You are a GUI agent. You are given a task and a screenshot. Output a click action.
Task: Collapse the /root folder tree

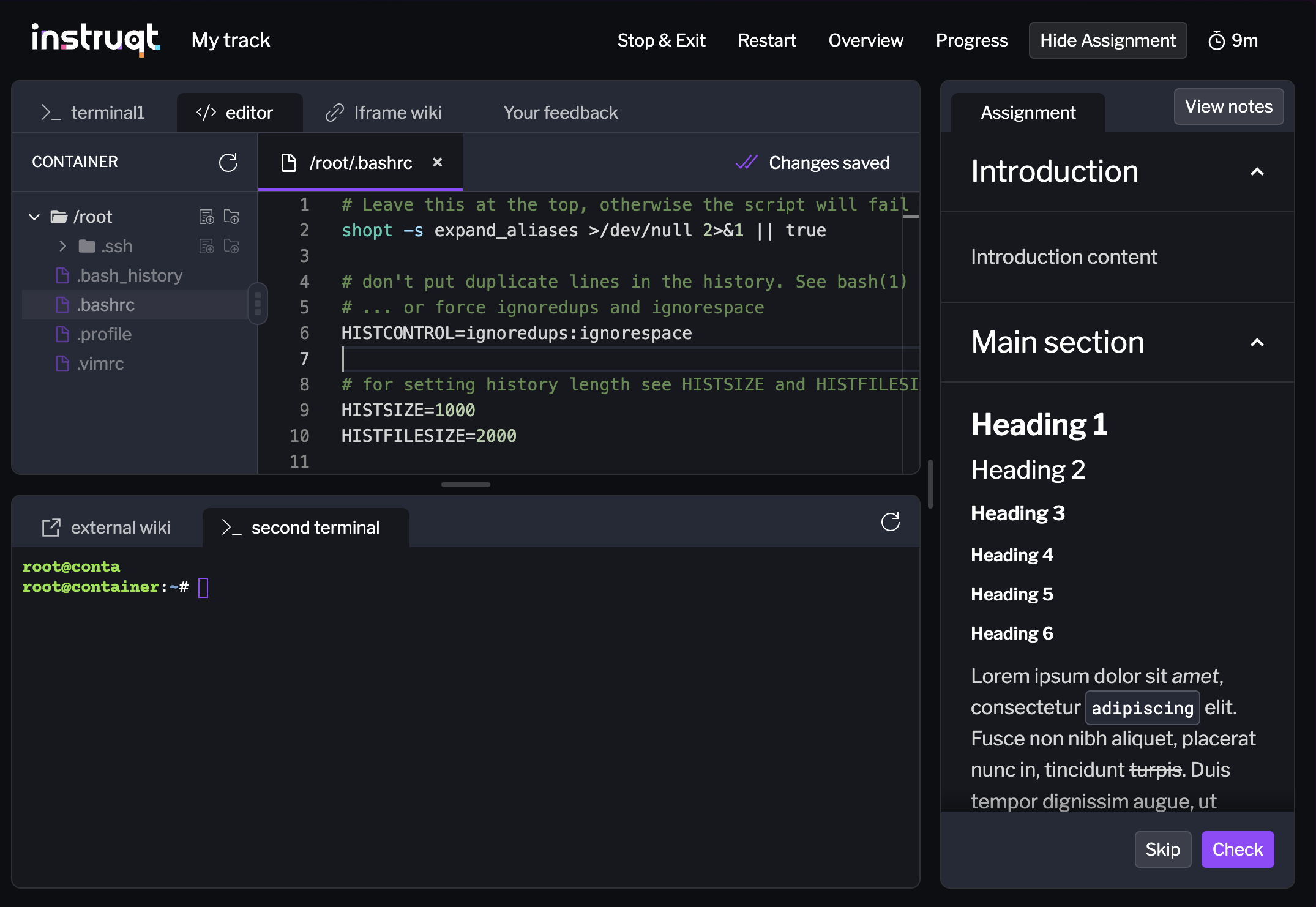coord(34,217)
